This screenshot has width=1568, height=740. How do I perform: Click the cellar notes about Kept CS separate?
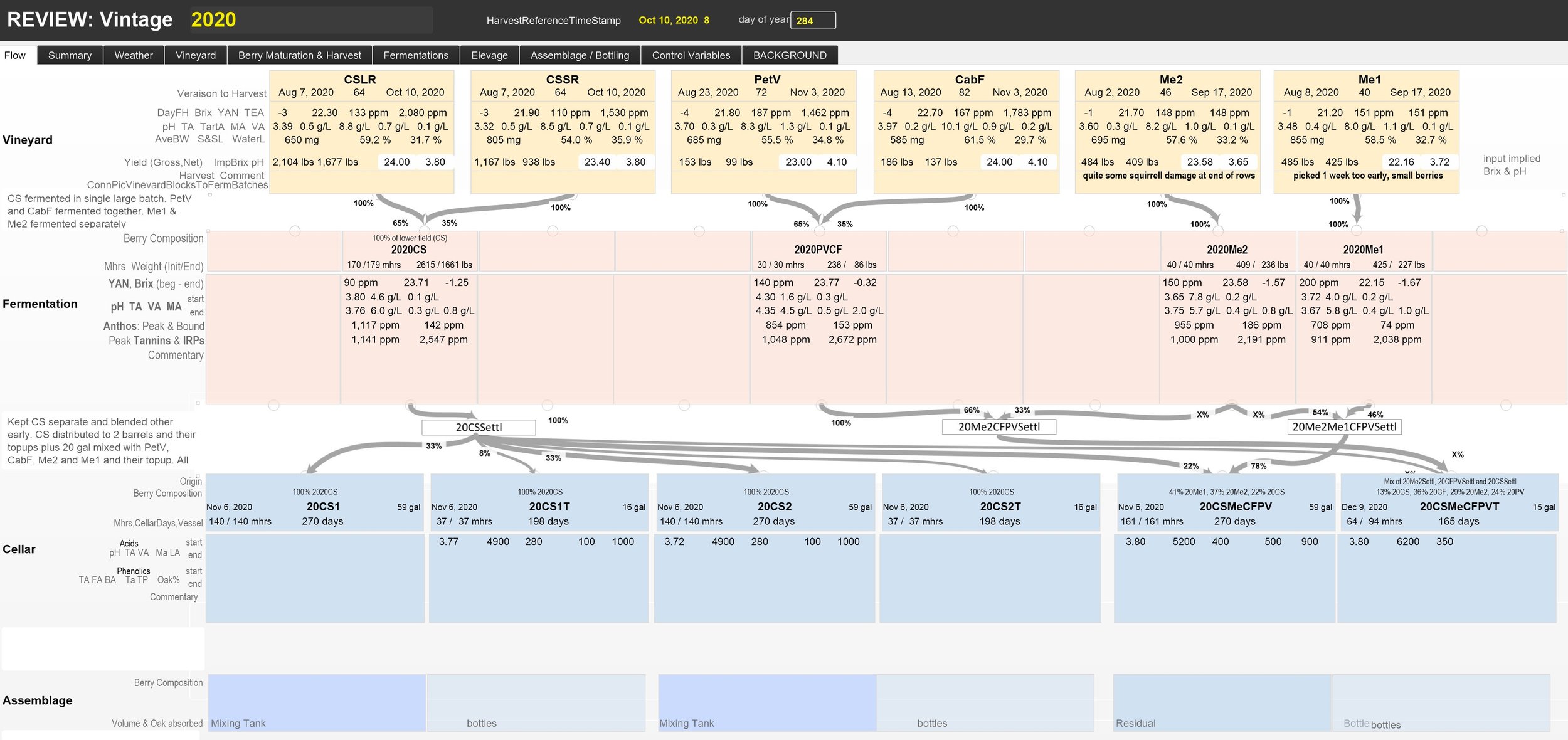pos(102,441)
